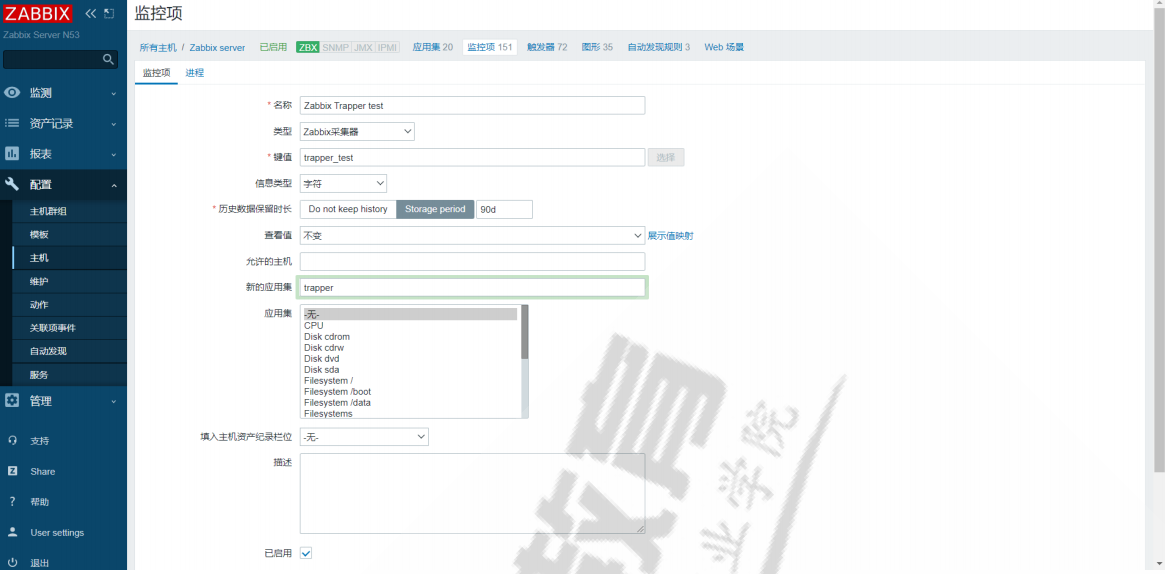
Task: Expand the 监测 menu chevron
Action: 114,94
